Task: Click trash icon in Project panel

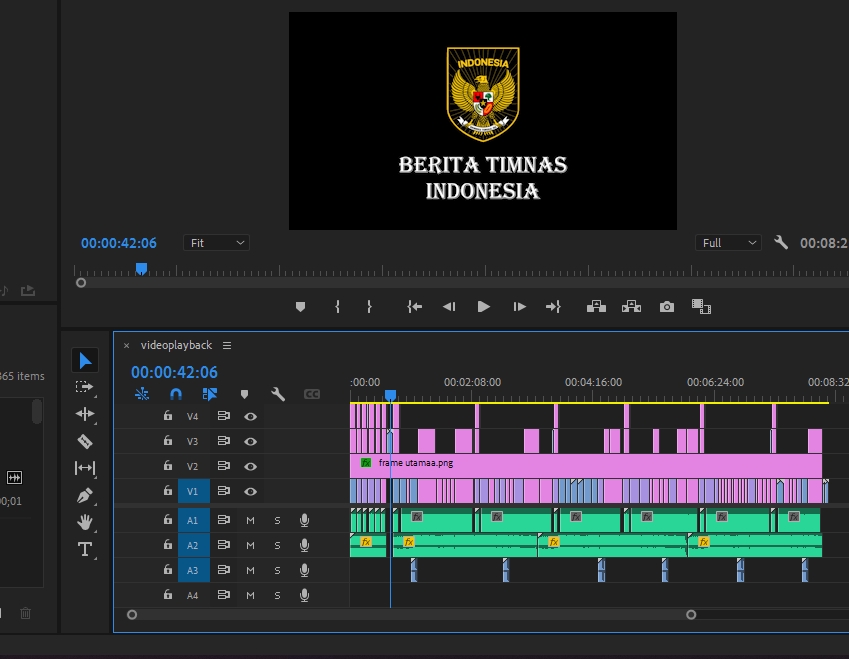Action: (x=25, y=613)
